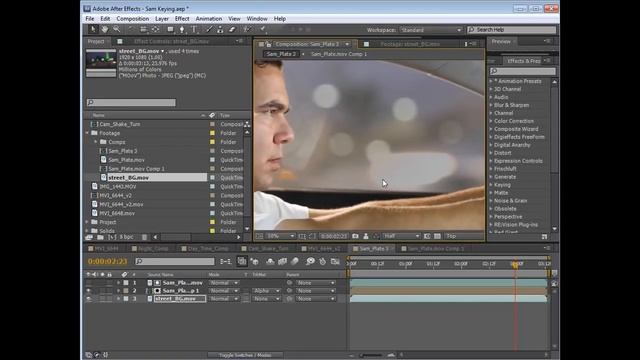Select the Rectangle mask tool
640x360 pixels.
click(170, 29)
